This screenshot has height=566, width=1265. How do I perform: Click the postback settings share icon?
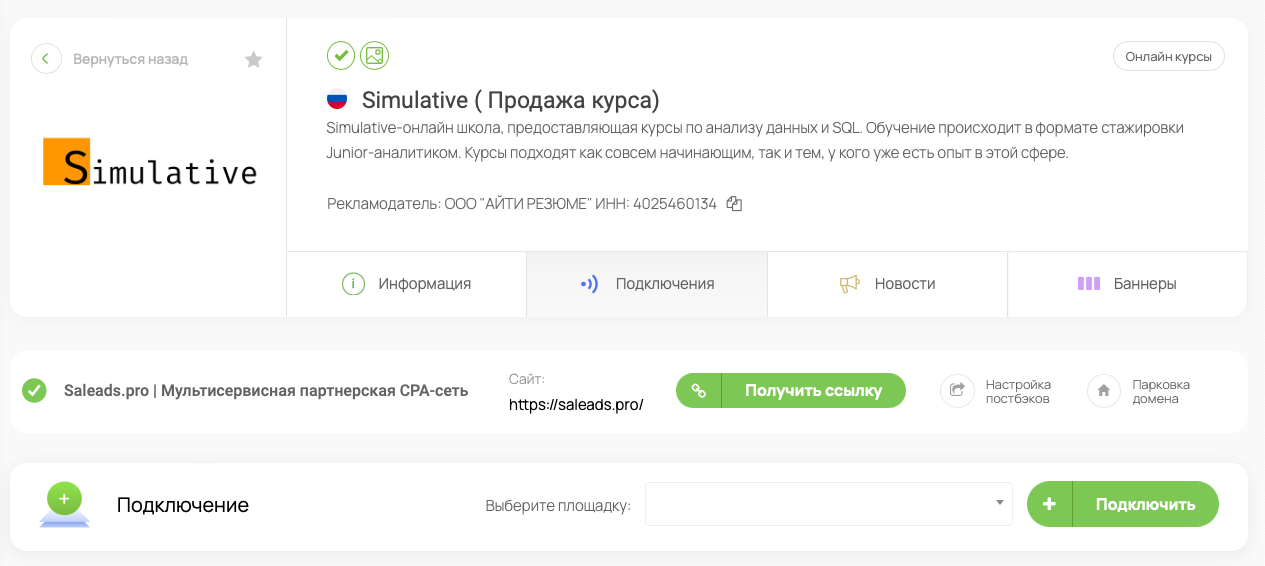point(957,391)
